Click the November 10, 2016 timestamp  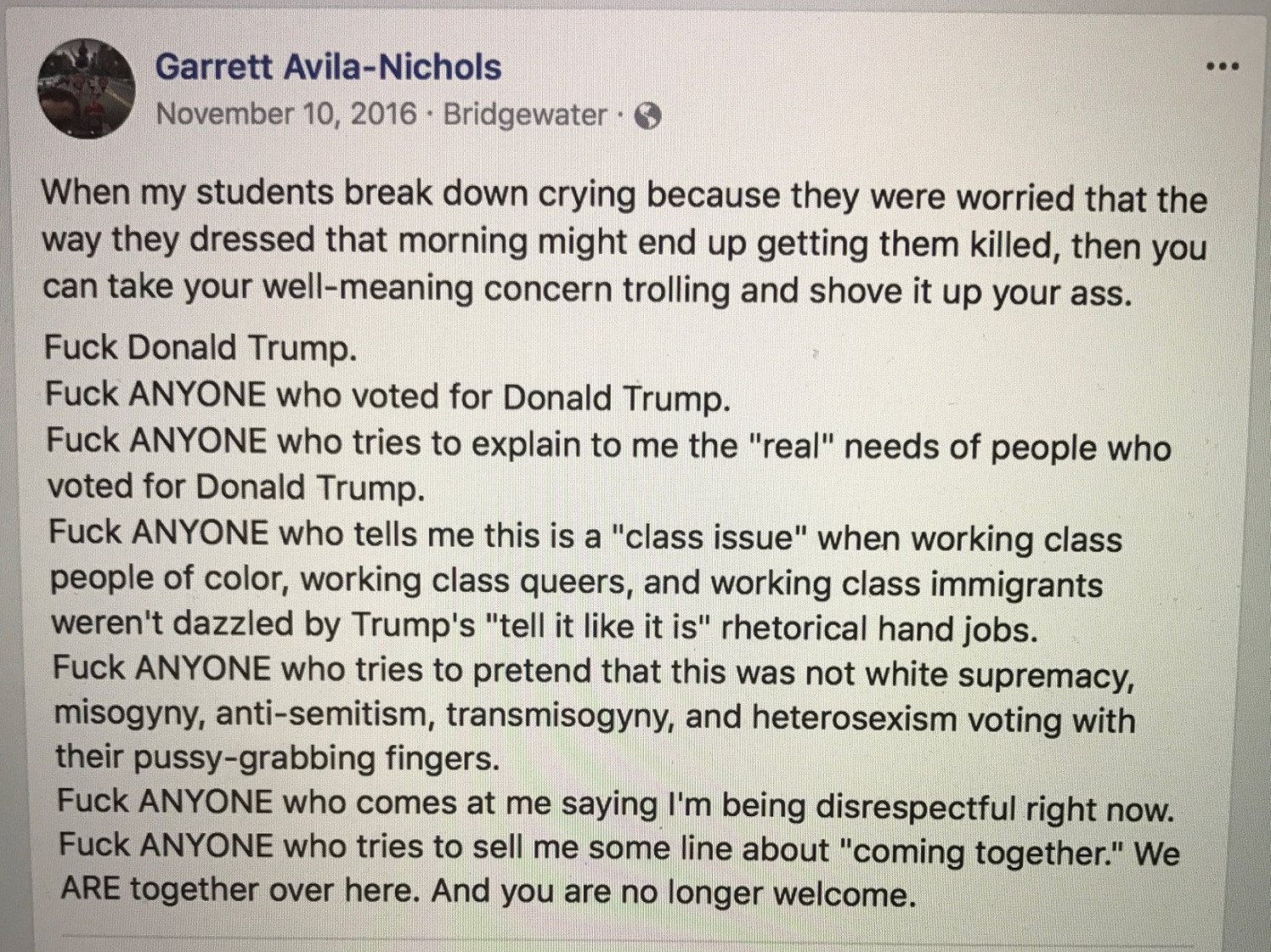[x=286, y=114]
